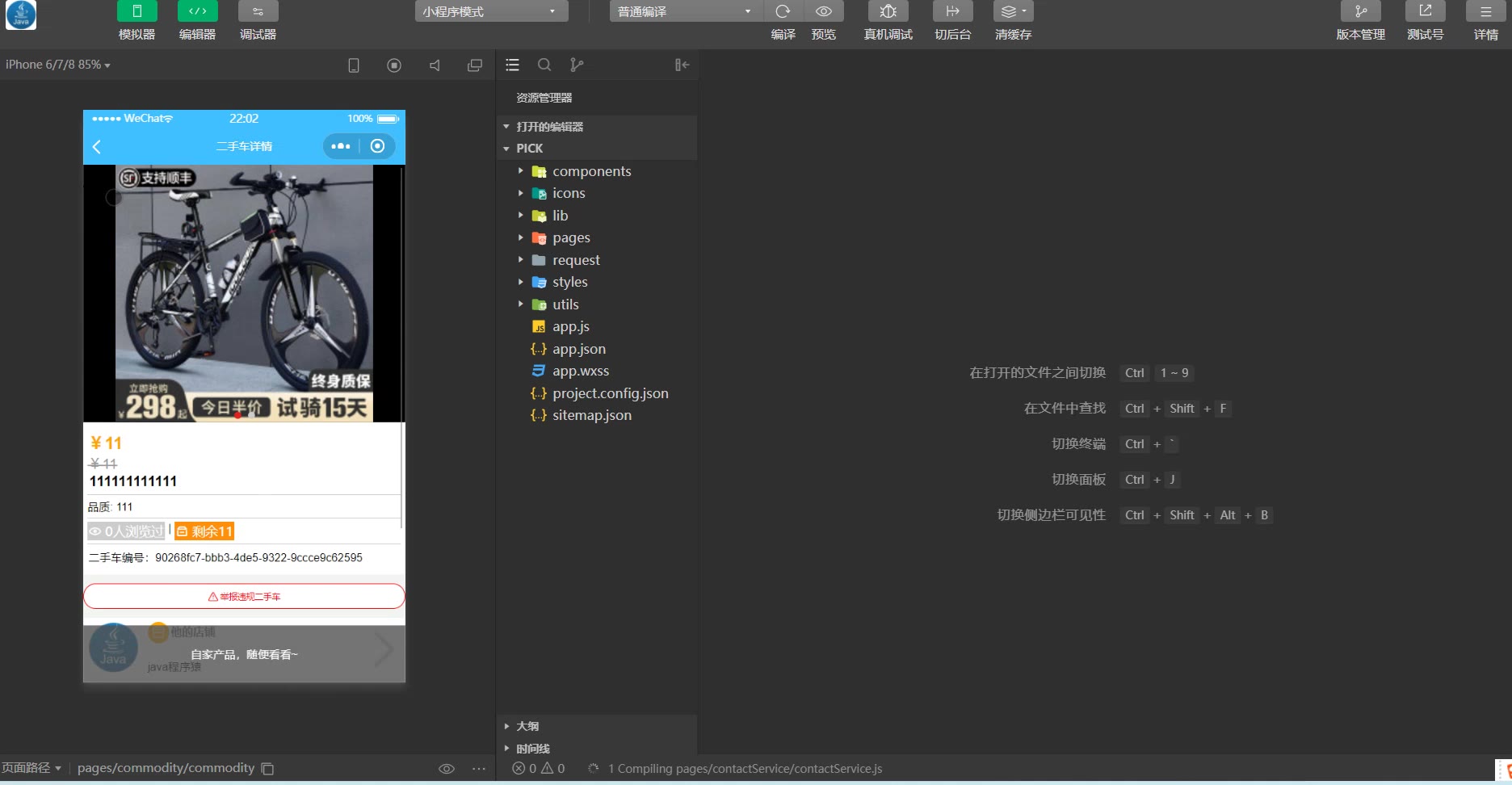Click the errors count indicator

[x=524, y=769]
